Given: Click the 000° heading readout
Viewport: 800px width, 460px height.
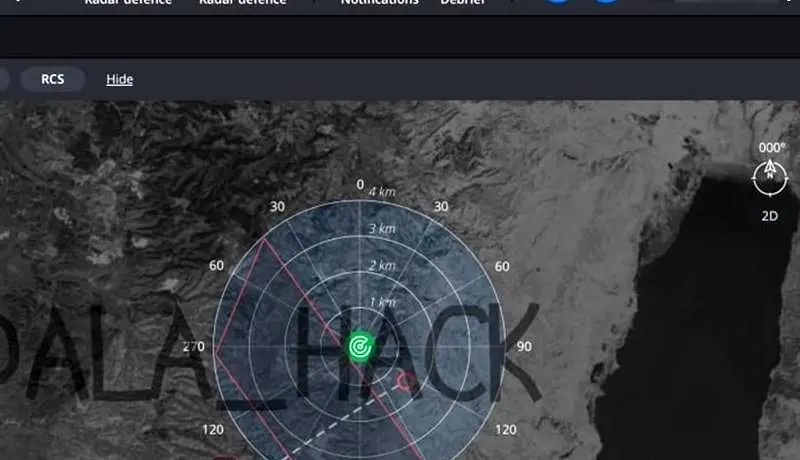Looking at the screenshot, I should tap(771, 147).
